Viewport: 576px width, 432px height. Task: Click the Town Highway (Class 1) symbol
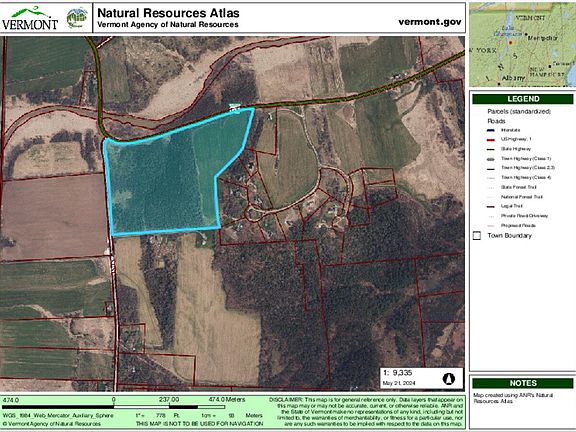[490, 159]
